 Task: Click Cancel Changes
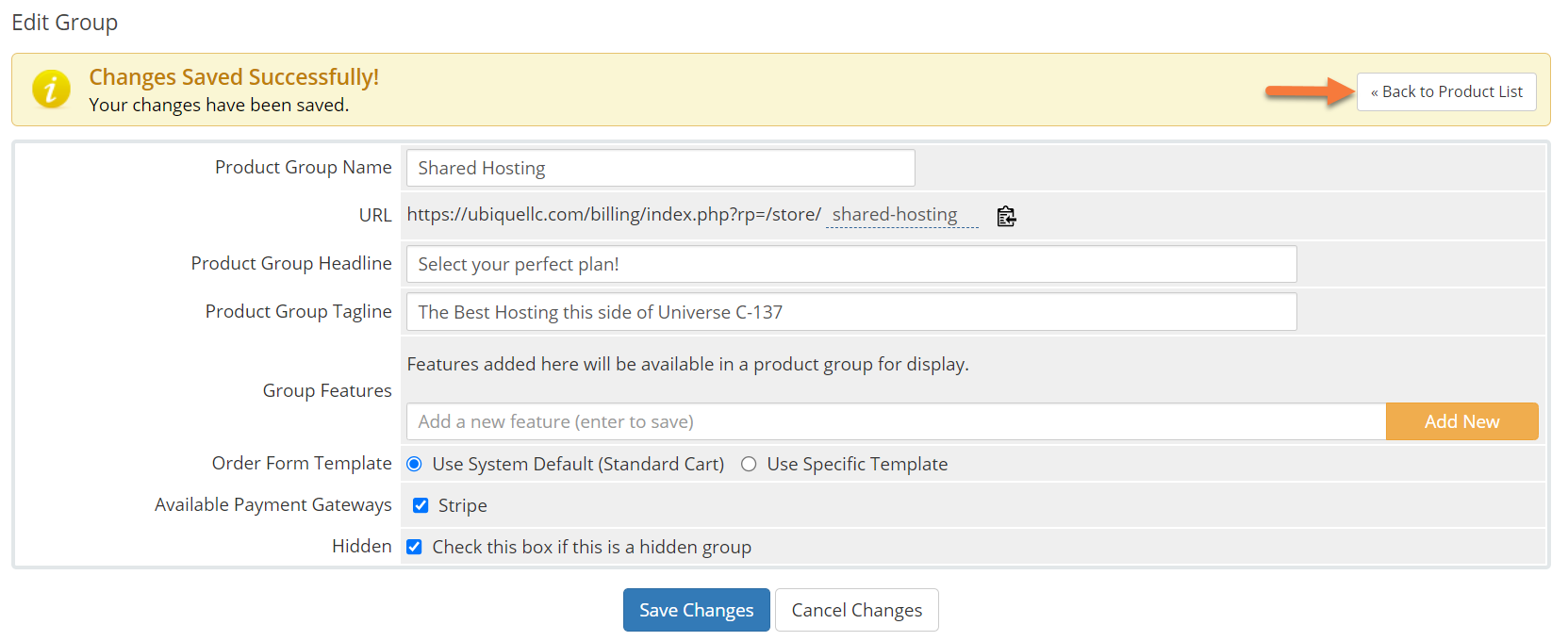pos(856,610)
